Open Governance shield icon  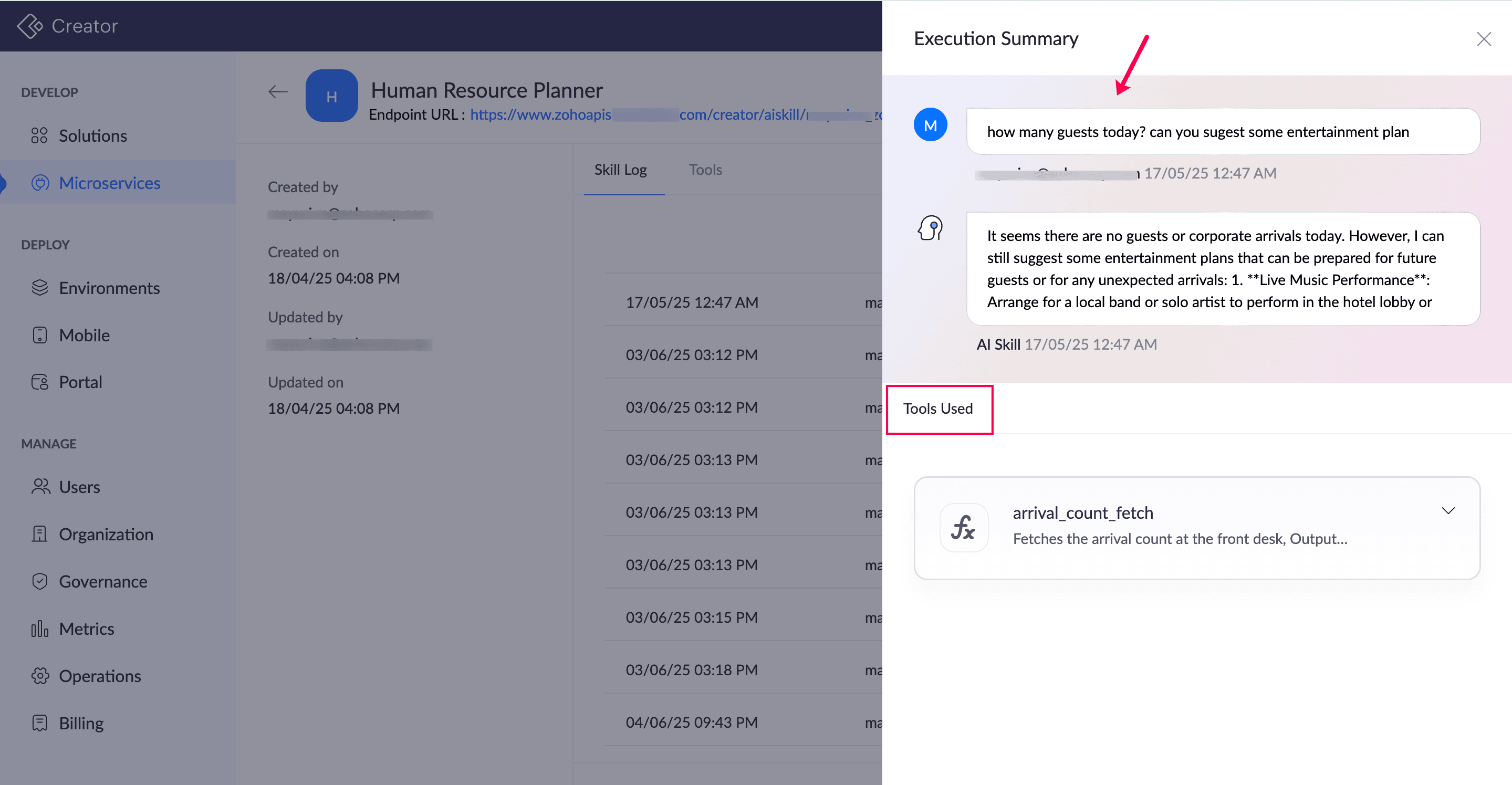[x=39, y=581]
